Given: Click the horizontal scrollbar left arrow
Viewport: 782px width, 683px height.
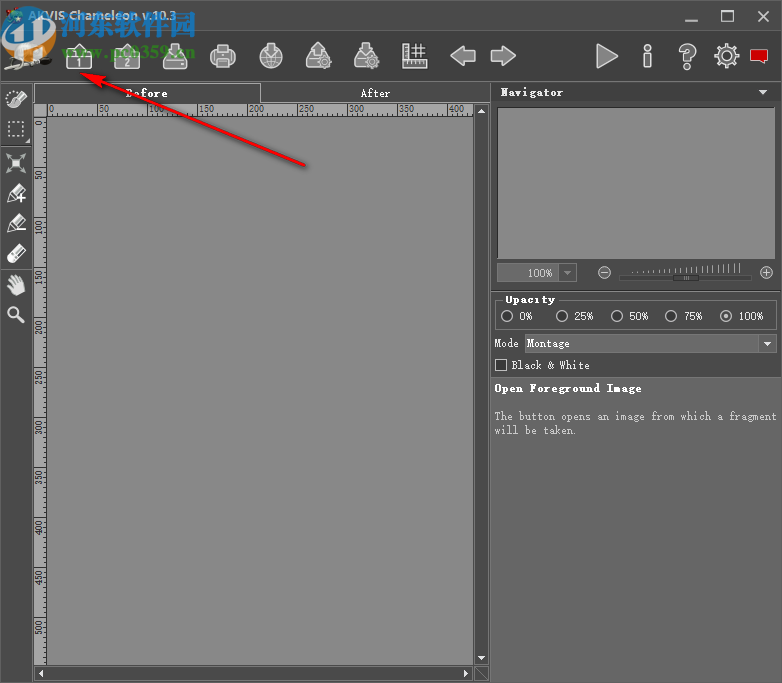Looking at the screenshot, I should point(41,674).
